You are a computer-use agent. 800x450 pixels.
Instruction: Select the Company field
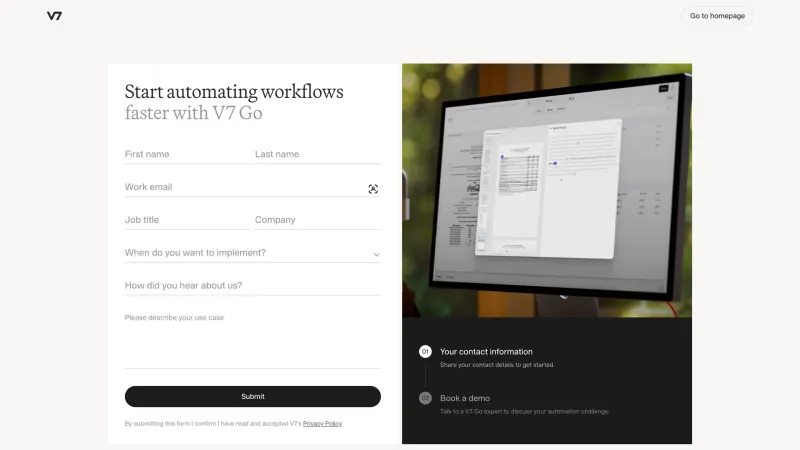click(x=318, y=220)
